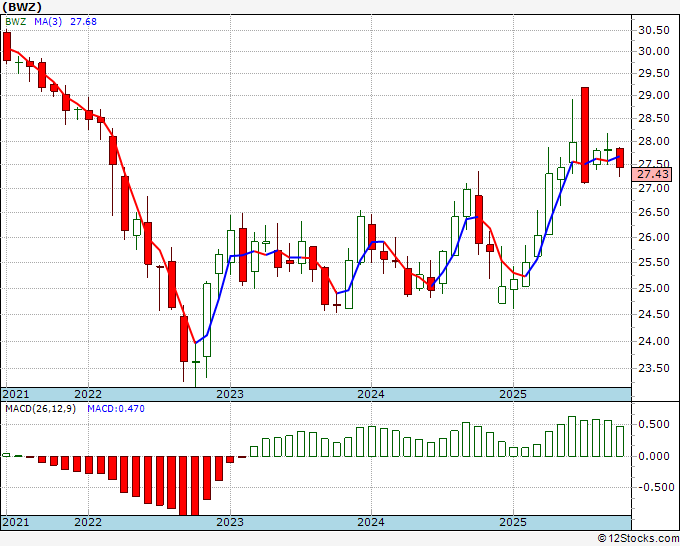
Task: Click the 12Stocks.com copyright text
Action: (638, 539)
